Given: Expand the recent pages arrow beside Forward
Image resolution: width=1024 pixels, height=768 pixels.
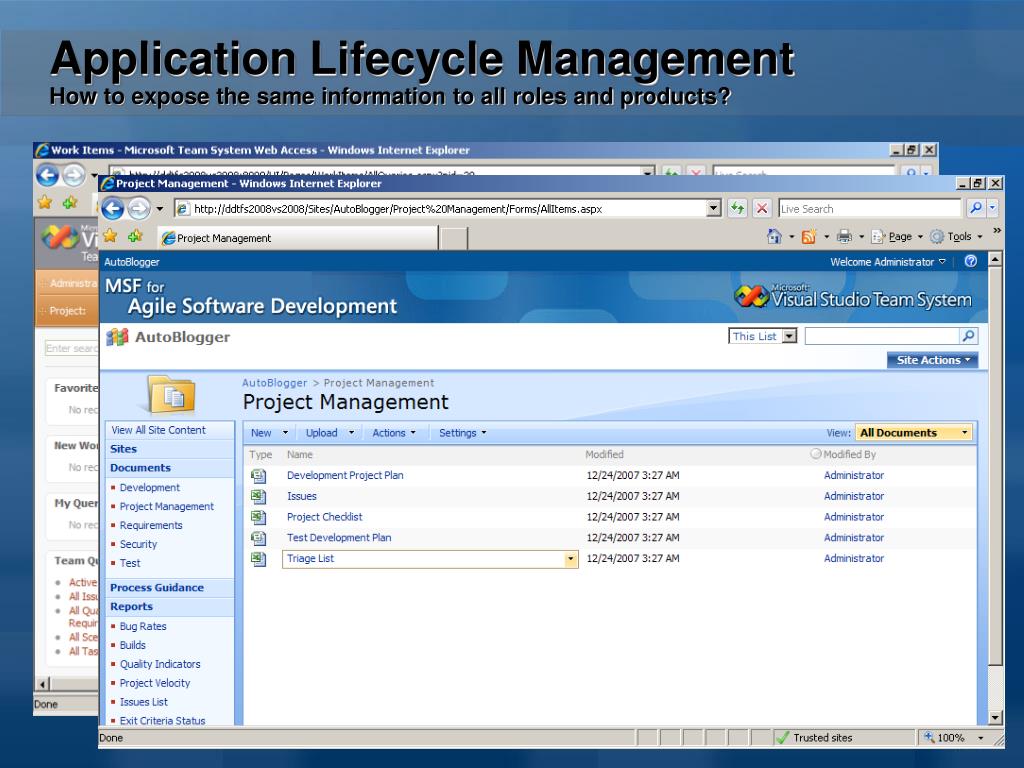Looking at the screenshot, I should tap(159, 209).
